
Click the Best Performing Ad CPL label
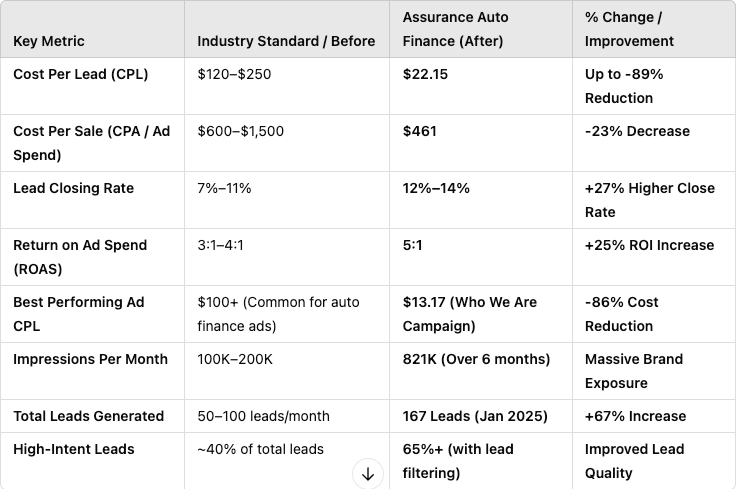pyautogui.click(x=79, y=313)
